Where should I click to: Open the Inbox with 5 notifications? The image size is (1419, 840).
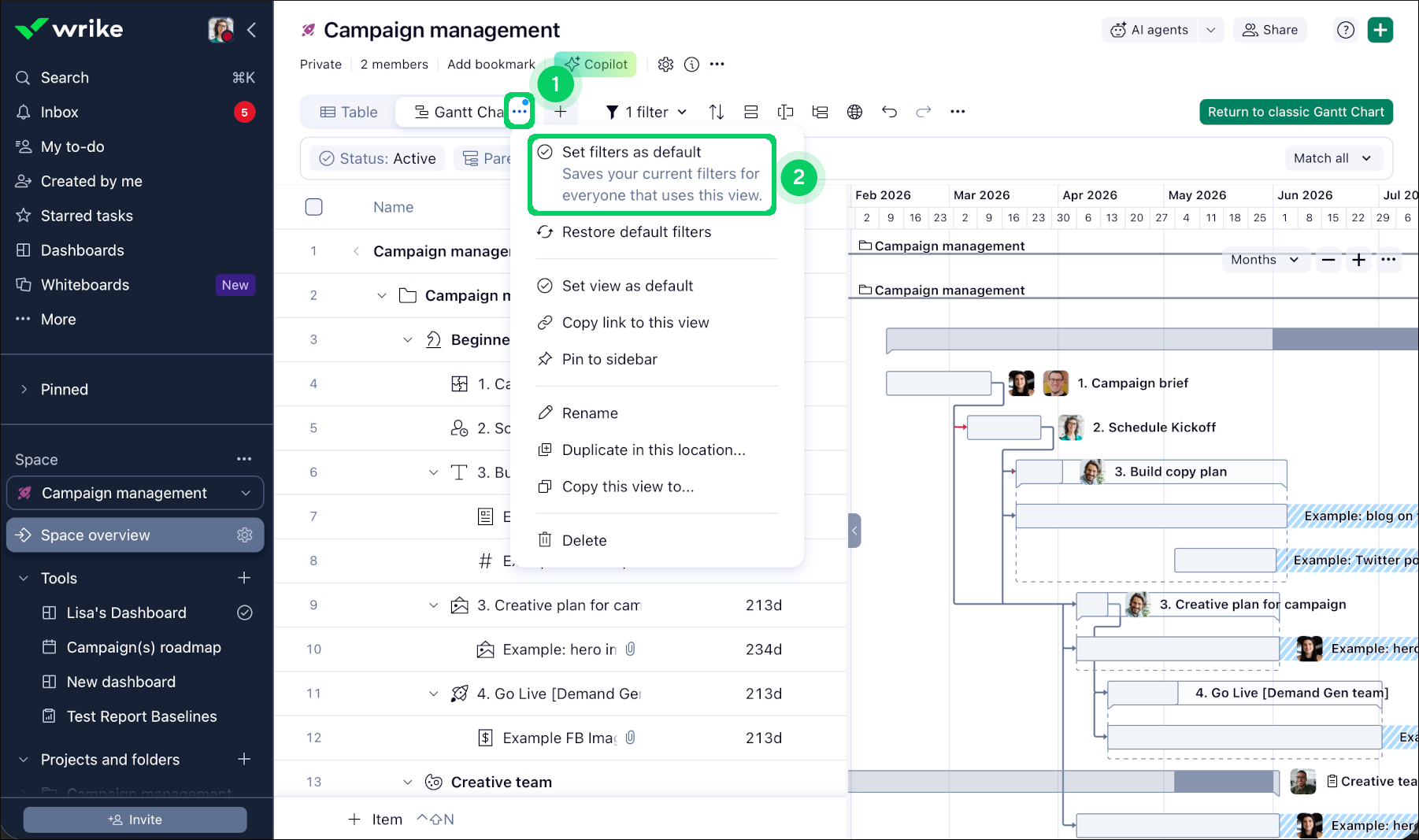coord(135,112)
